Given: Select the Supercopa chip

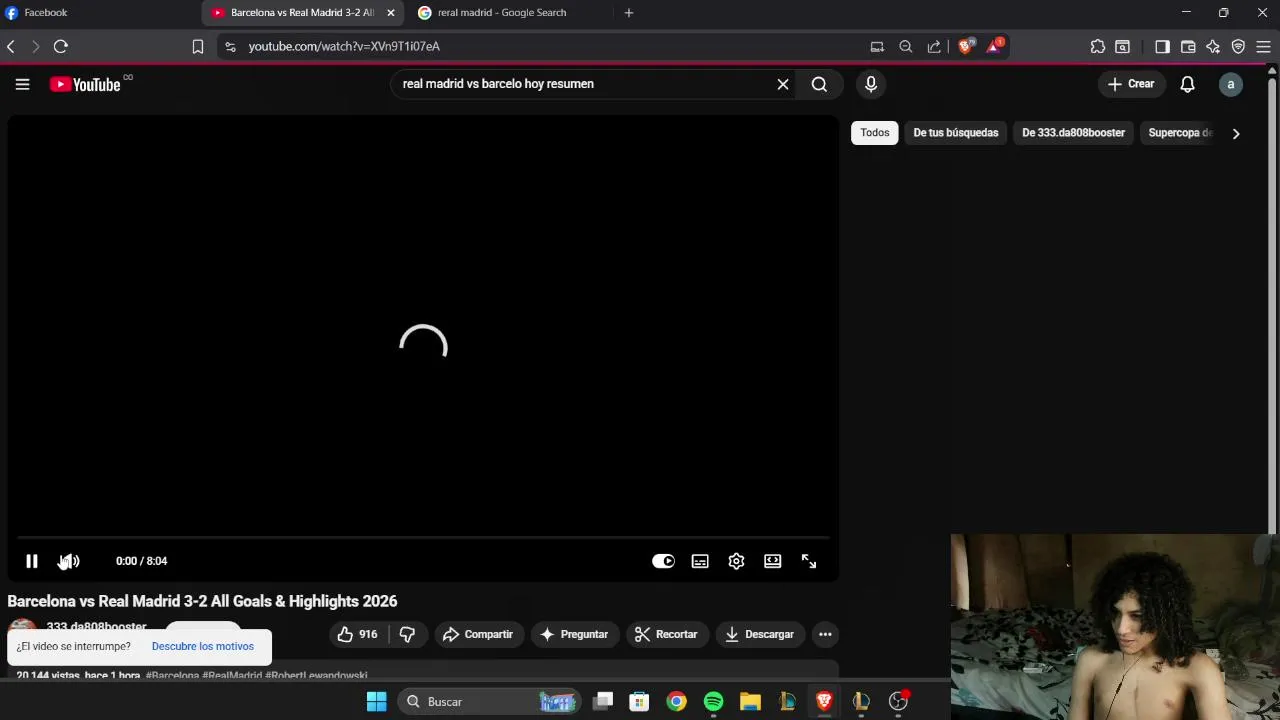Looking at the screenshot, I should pyautogui.click(x=1180, y=133).
